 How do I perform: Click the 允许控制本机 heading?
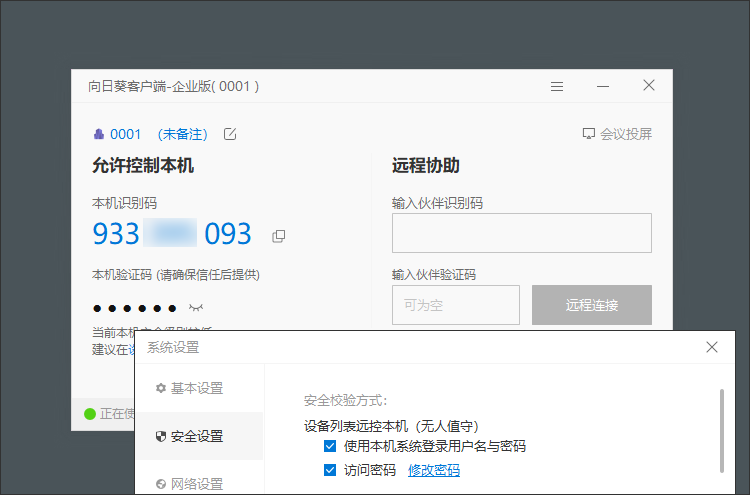[x=143, y=165]
